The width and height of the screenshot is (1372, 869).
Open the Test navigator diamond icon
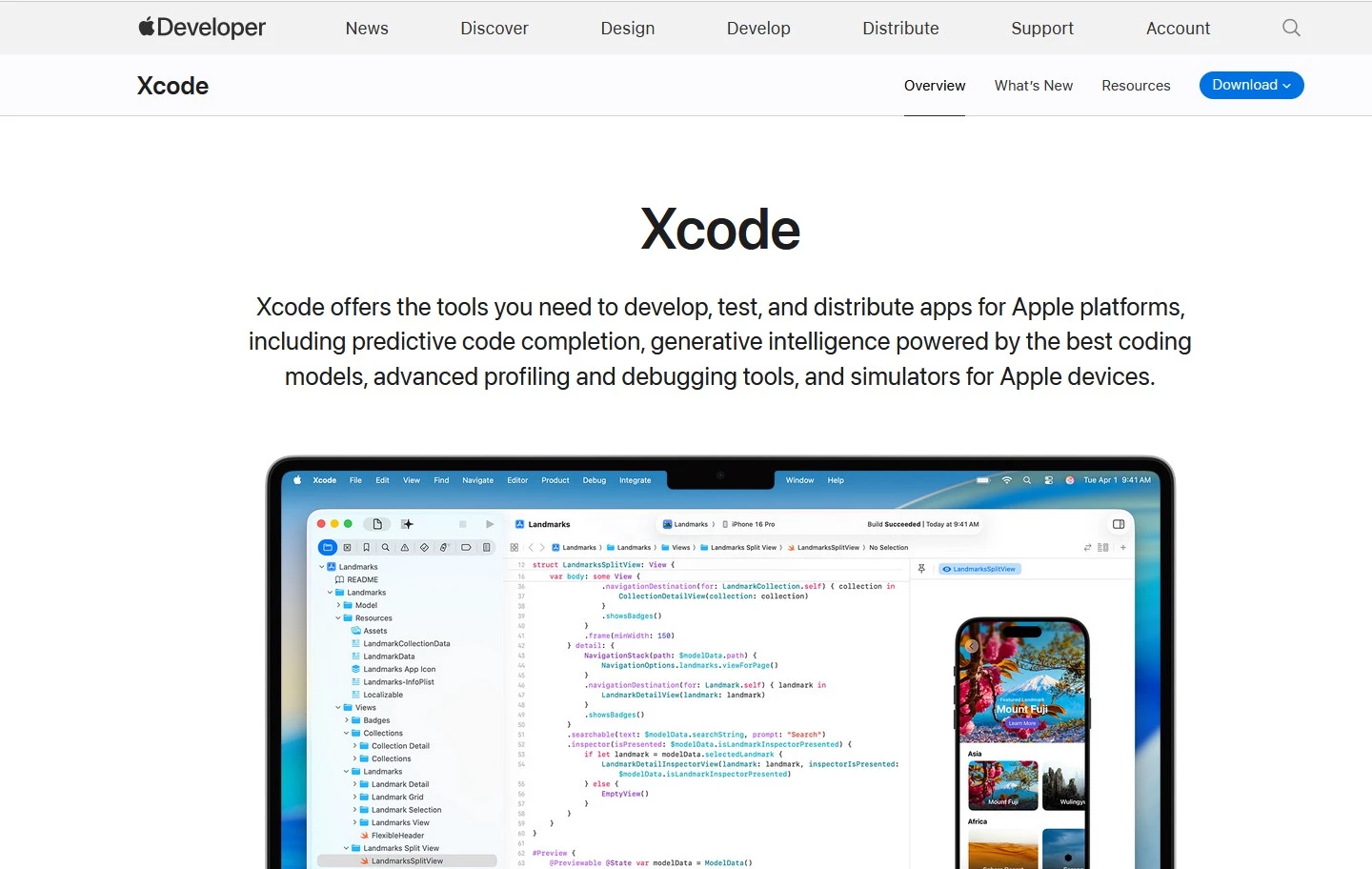pyautogui.click(x=424, y=548)
